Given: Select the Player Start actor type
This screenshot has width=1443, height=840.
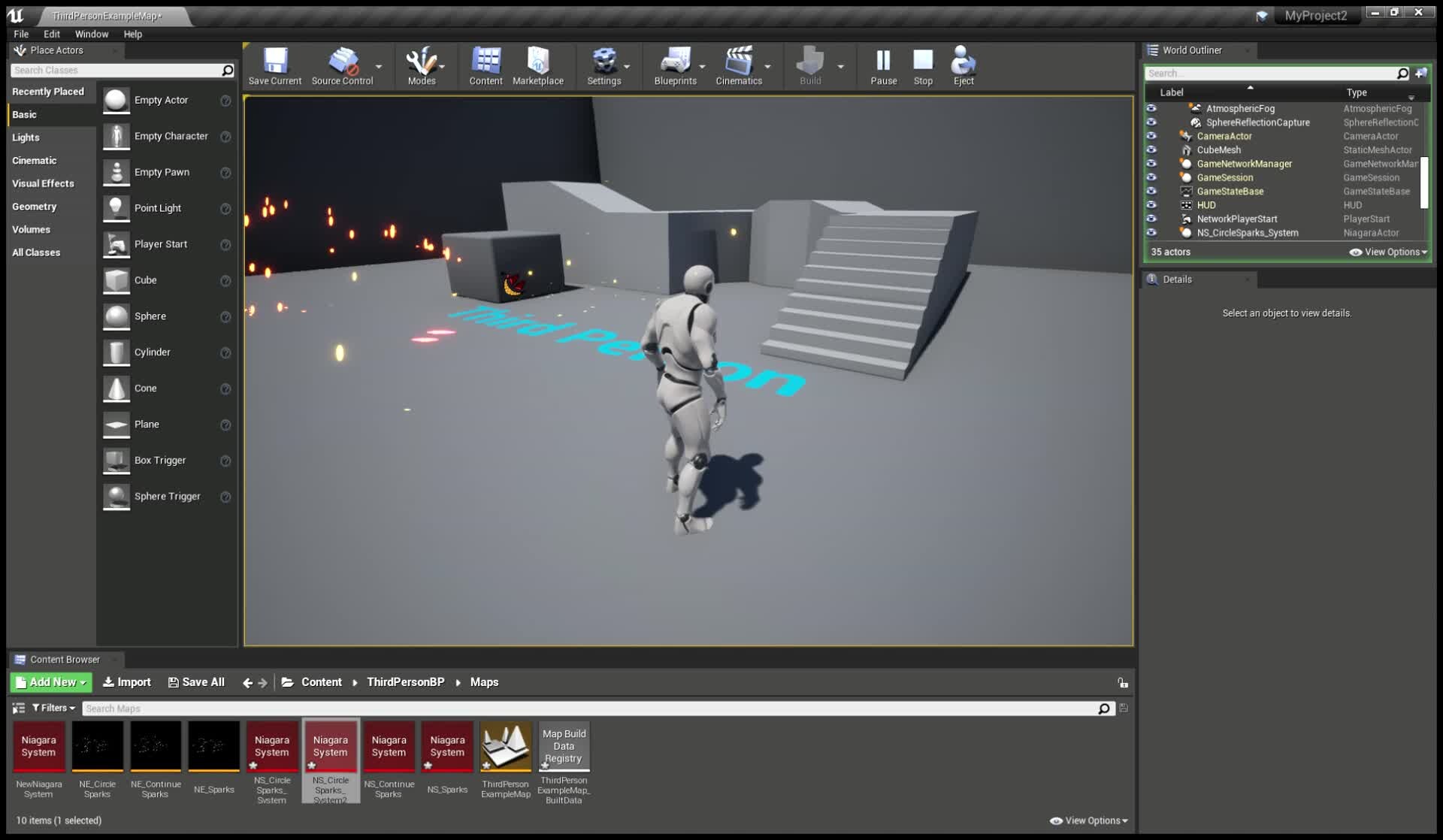Looking at the screenshot, I should (160, 243).
